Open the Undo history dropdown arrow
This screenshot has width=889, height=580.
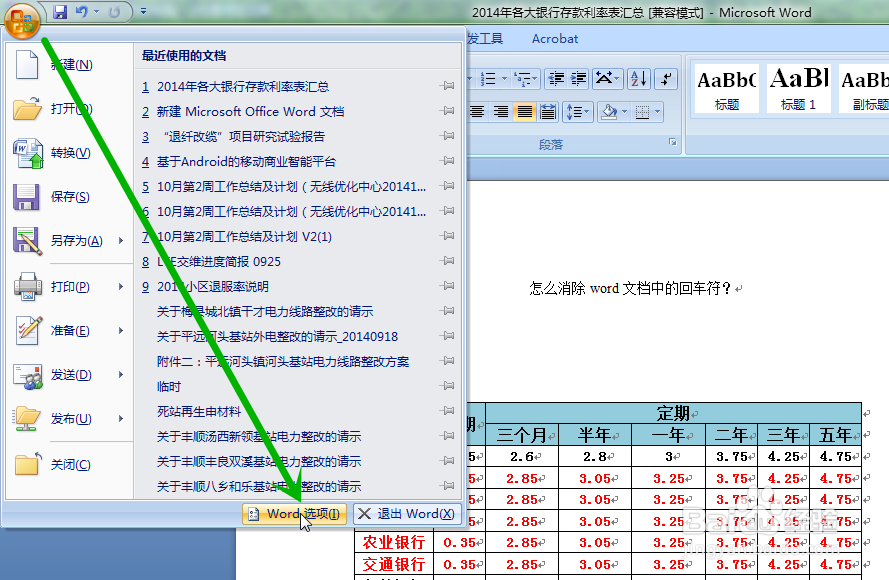(96, 11)
